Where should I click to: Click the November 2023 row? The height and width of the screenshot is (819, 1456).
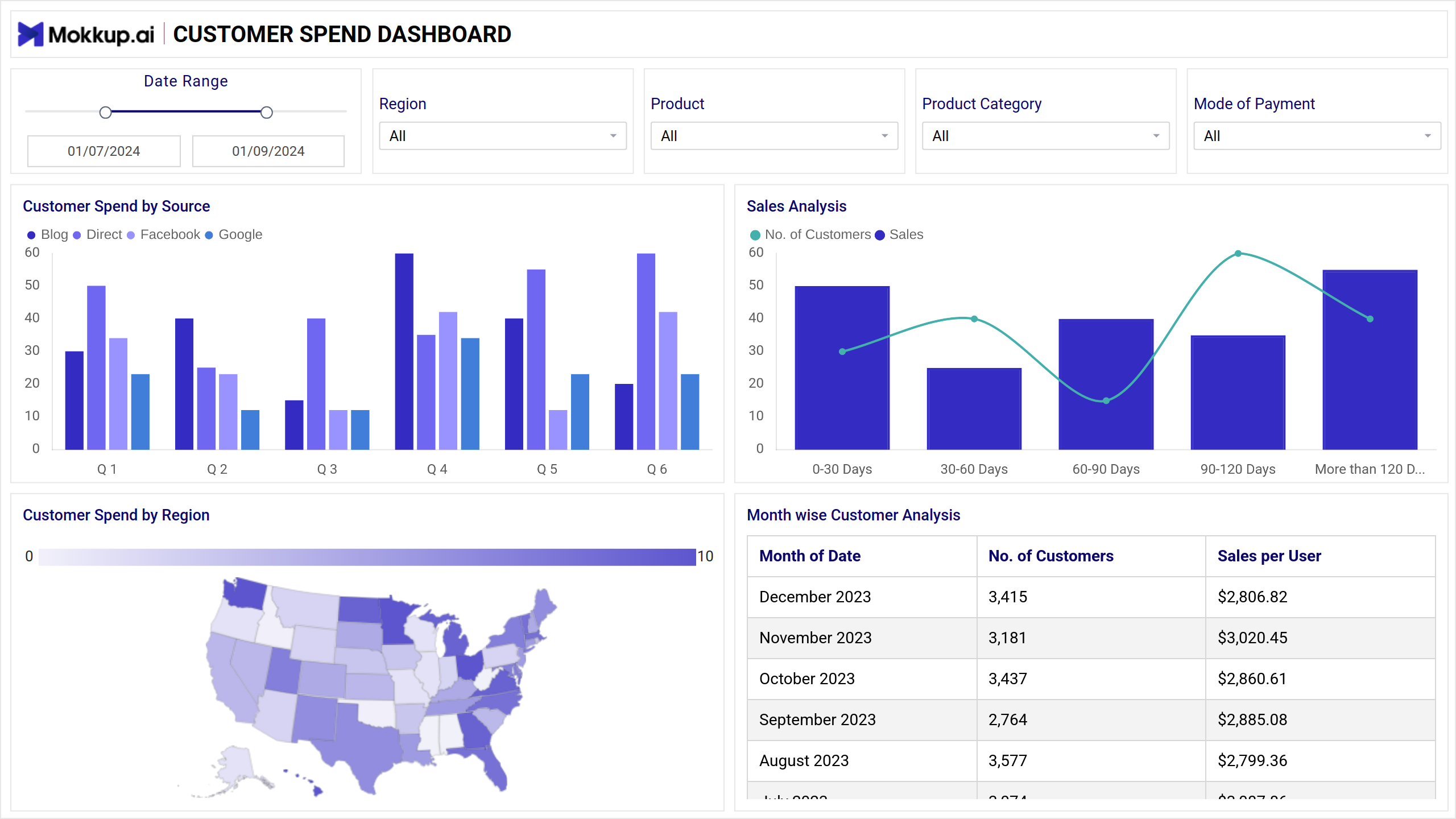[1091, 638]
